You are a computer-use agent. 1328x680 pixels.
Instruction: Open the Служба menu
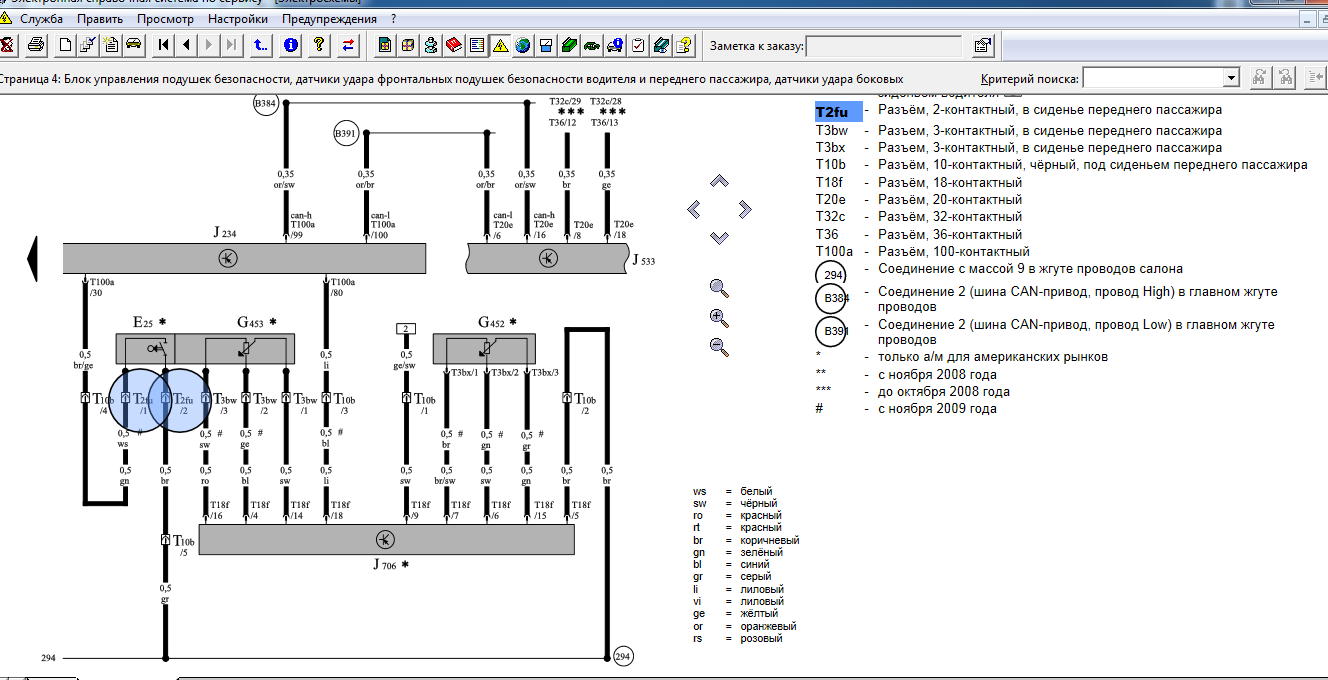point(41,19)
